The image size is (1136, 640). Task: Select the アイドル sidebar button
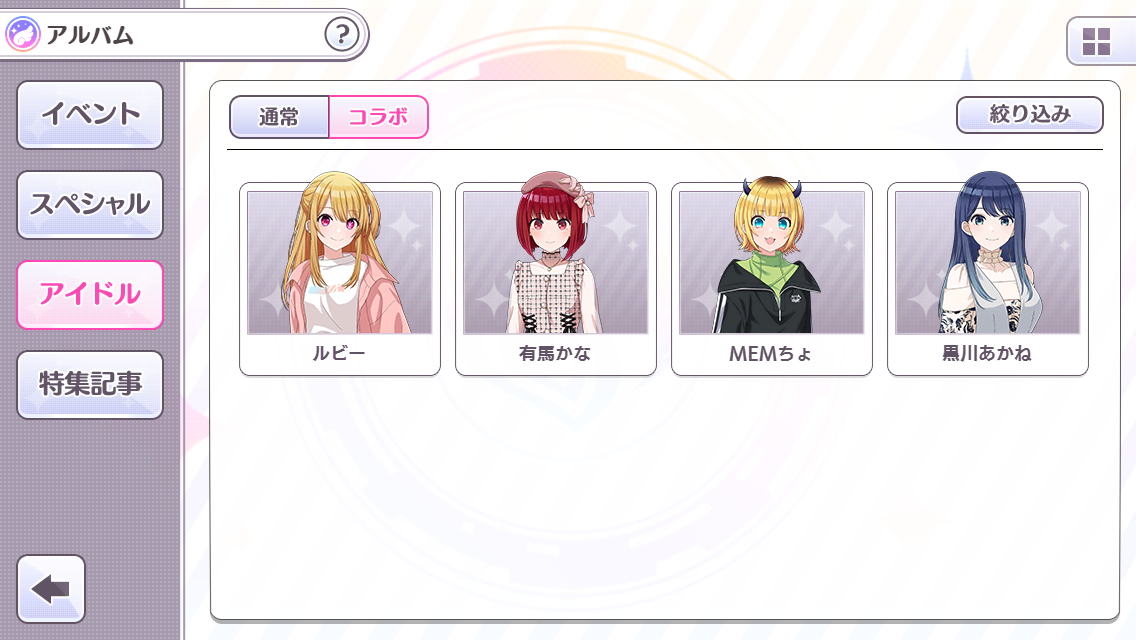point(90,294)
